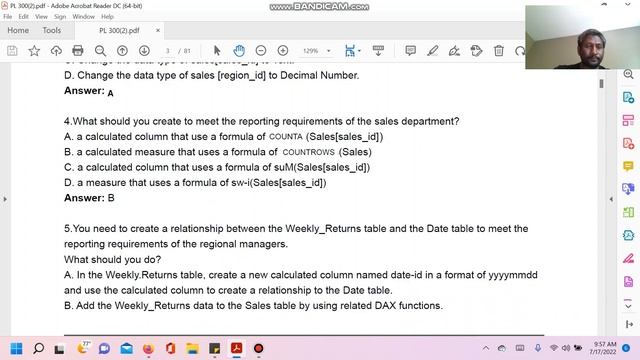Open taskbar Search
Image resolution: width=640 pixels, height=360 pixels.
pyautogui.click(x=38, y=349)
